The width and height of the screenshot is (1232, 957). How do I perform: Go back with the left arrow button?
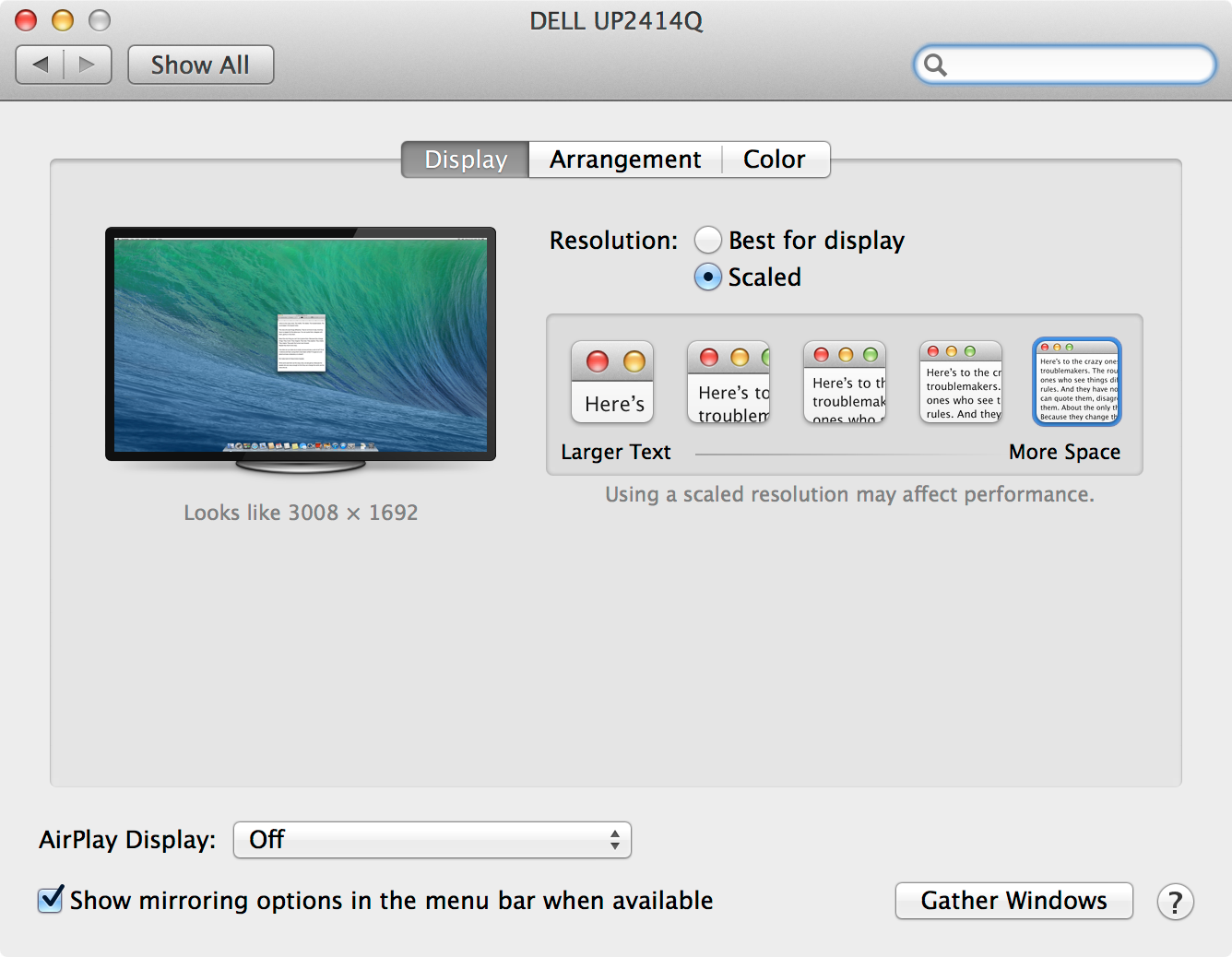coord(40,65)
